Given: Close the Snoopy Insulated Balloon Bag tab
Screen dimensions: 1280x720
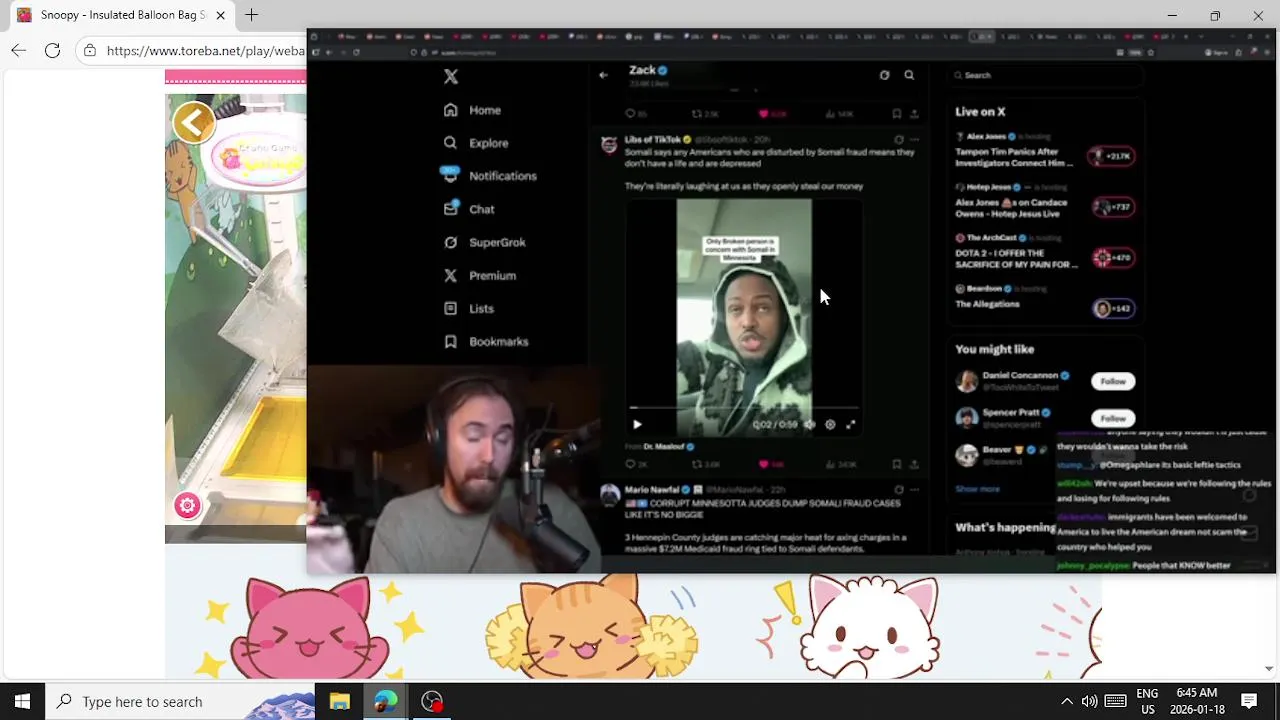Looking at the screenshot, I should coord(221,15).
